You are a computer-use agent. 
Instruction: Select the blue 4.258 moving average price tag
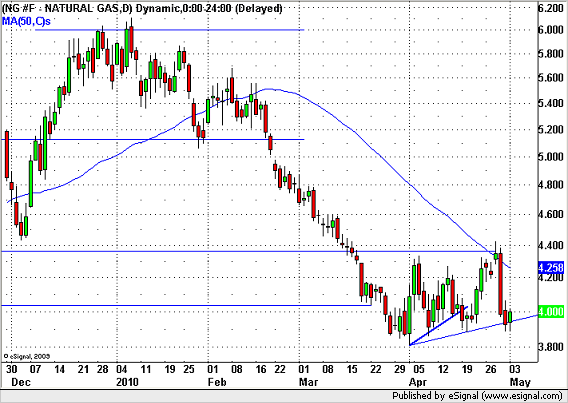pyautogui.click(x=551, y=268)
